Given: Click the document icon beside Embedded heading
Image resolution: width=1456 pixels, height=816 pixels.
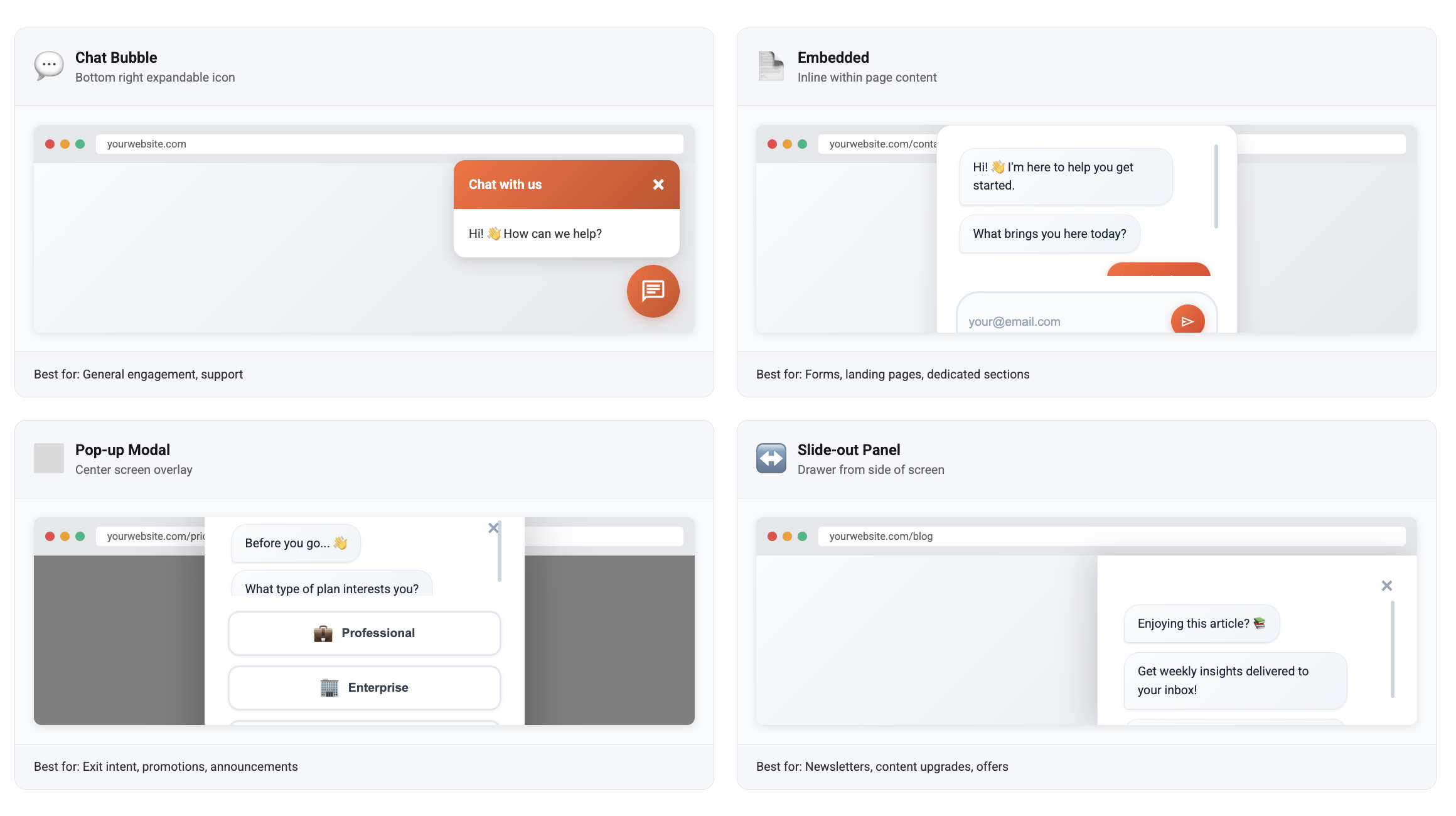Looking at the screenshot, I should point(770,65).
